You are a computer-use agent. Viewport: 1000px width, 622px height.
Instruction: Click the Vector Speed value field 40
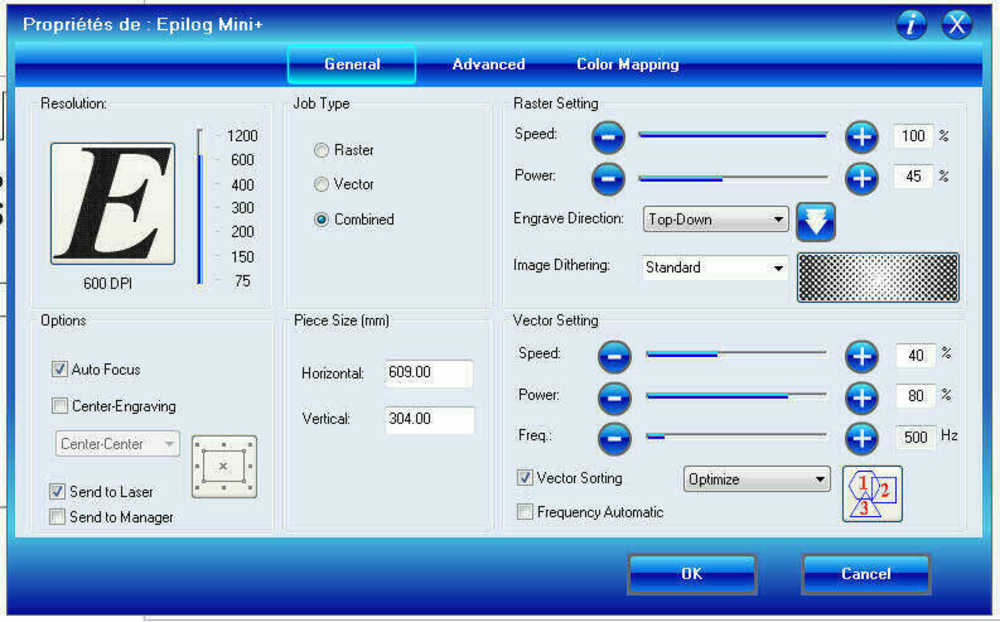(x=915, y=355)
